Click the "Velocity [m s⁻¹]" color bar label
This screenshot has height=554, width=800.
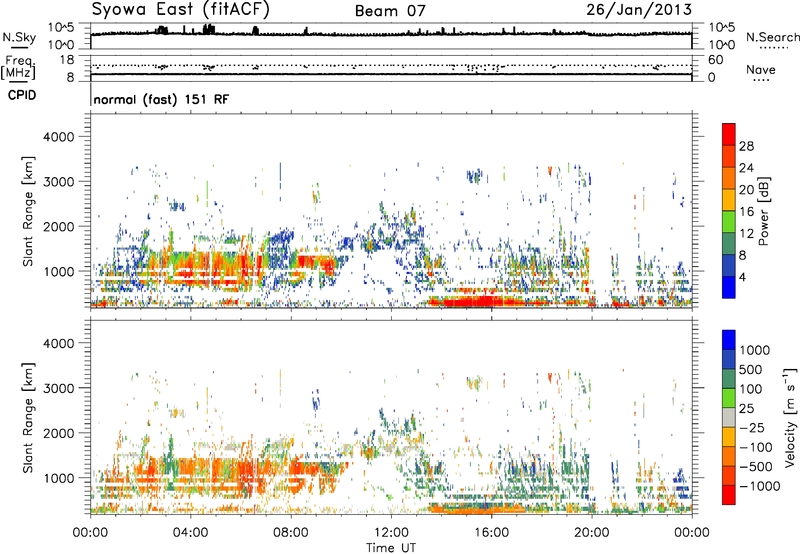[790, 417]
